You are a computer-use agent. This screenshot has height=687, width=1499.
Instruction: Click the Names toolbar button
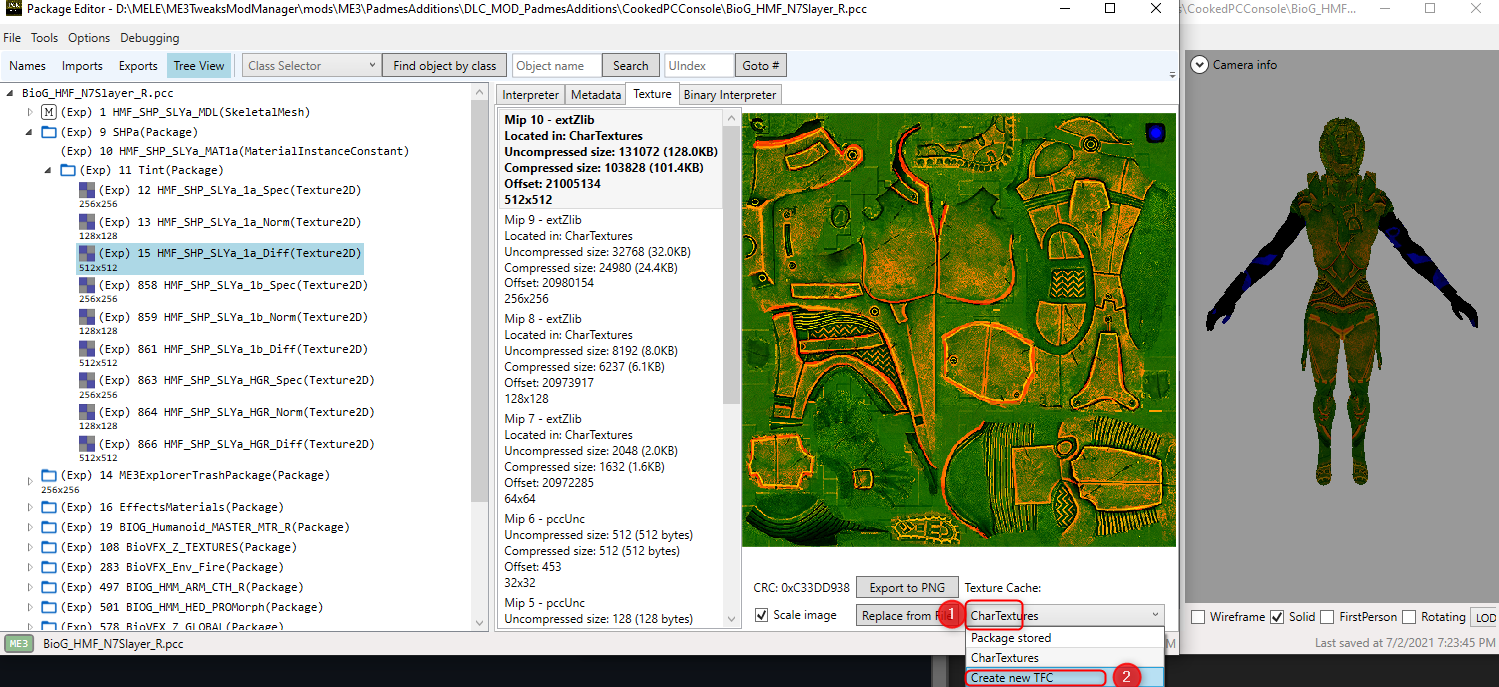tap(28, 66)
